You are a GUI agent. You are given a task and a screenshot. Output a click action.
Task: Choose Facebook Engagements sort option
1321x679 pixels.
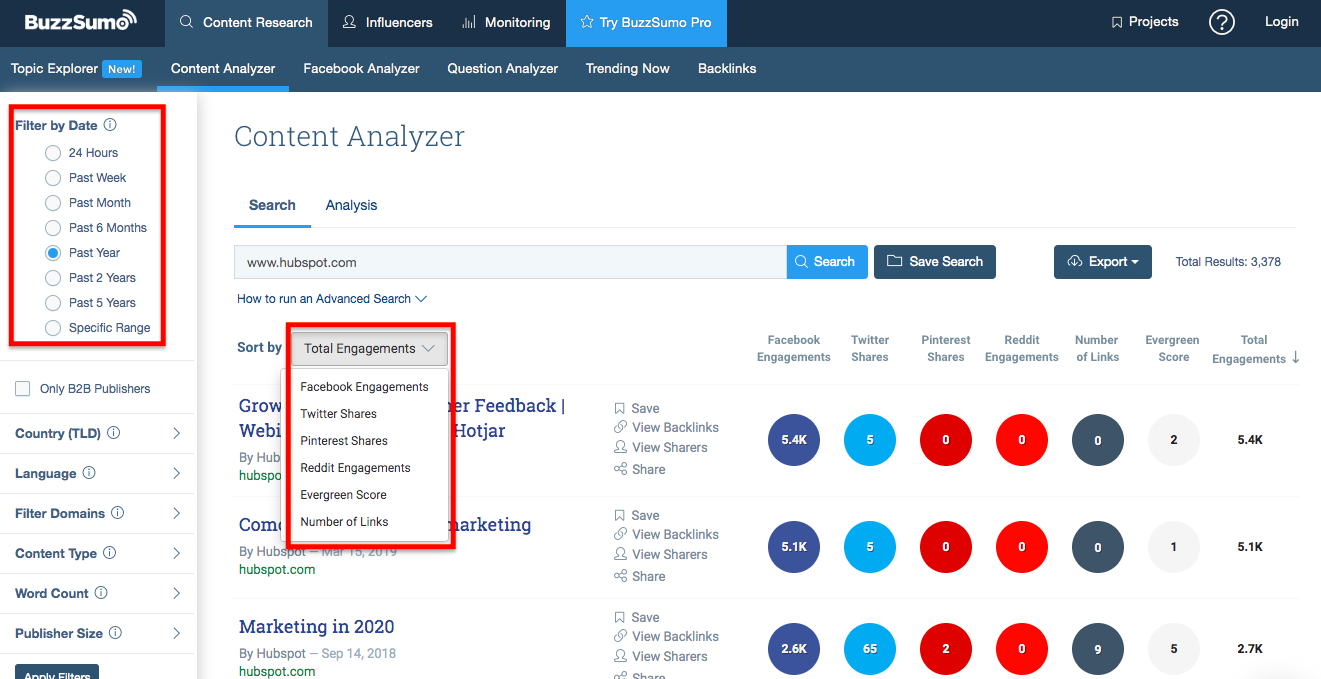[x=364, y=387]
